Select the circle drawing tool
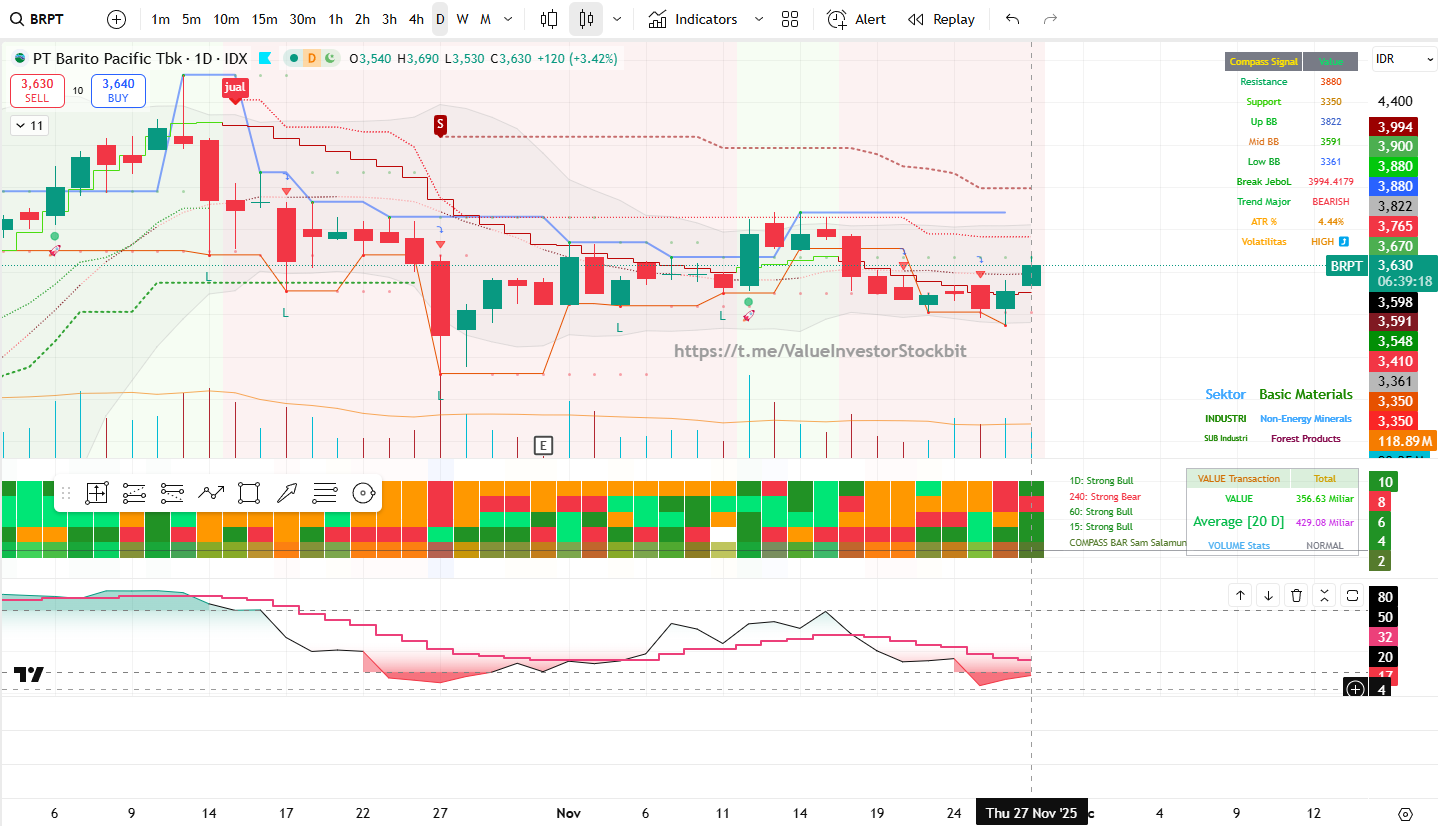Viewport: 1438px width, 826px height. click(x=363, y=493)
